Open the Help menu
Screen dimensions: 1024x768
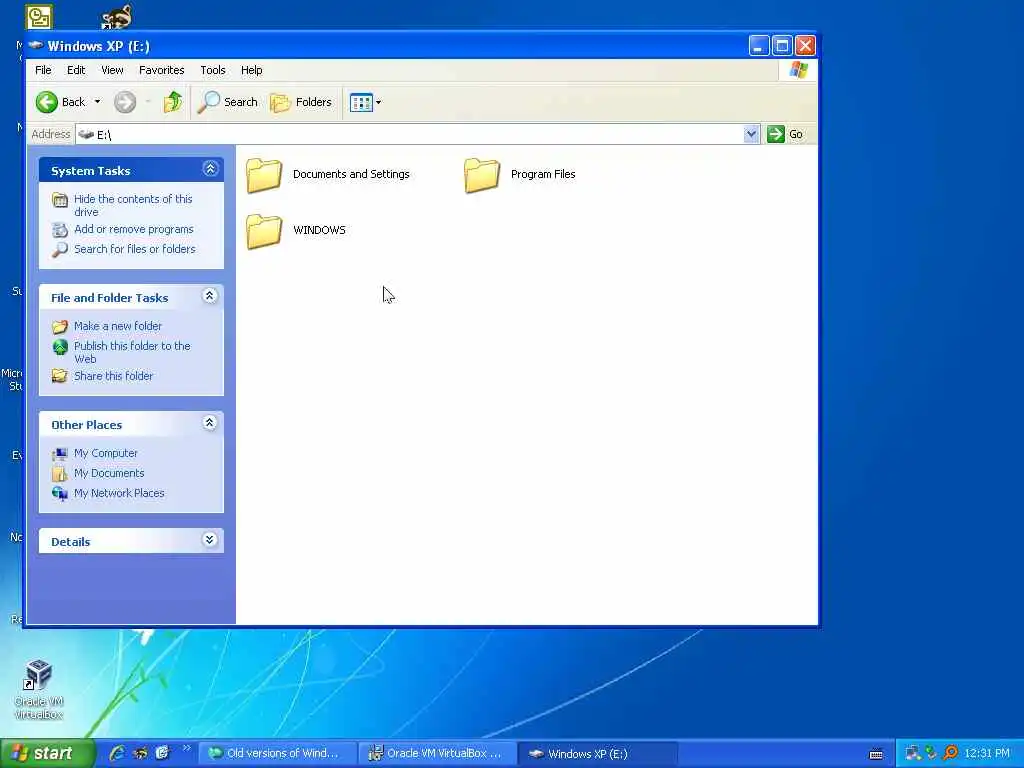click(251, 70)
